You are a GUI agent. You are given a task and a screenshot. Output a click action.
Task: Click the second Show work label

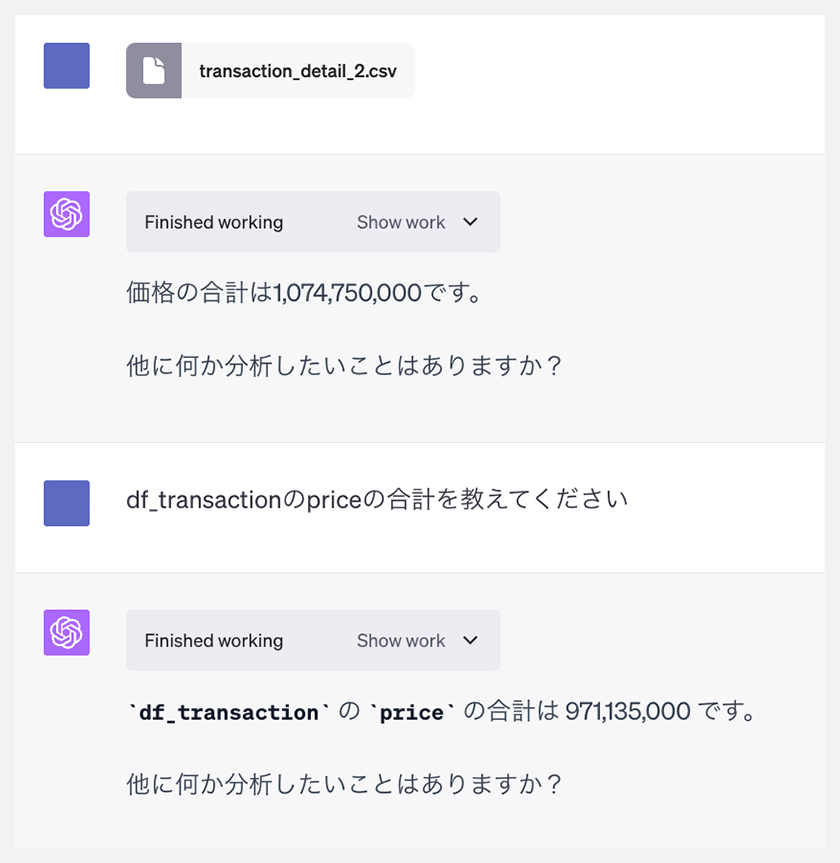click(x=401, y=641)
